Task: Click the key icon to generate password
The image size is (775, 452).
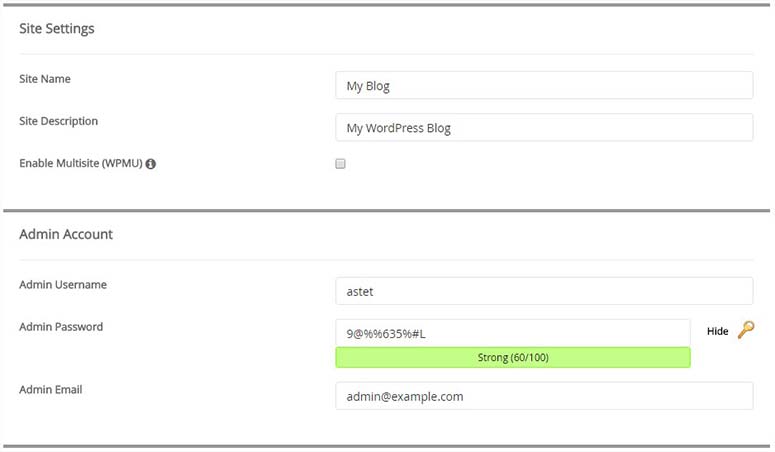Action: [x=746, y=330]
